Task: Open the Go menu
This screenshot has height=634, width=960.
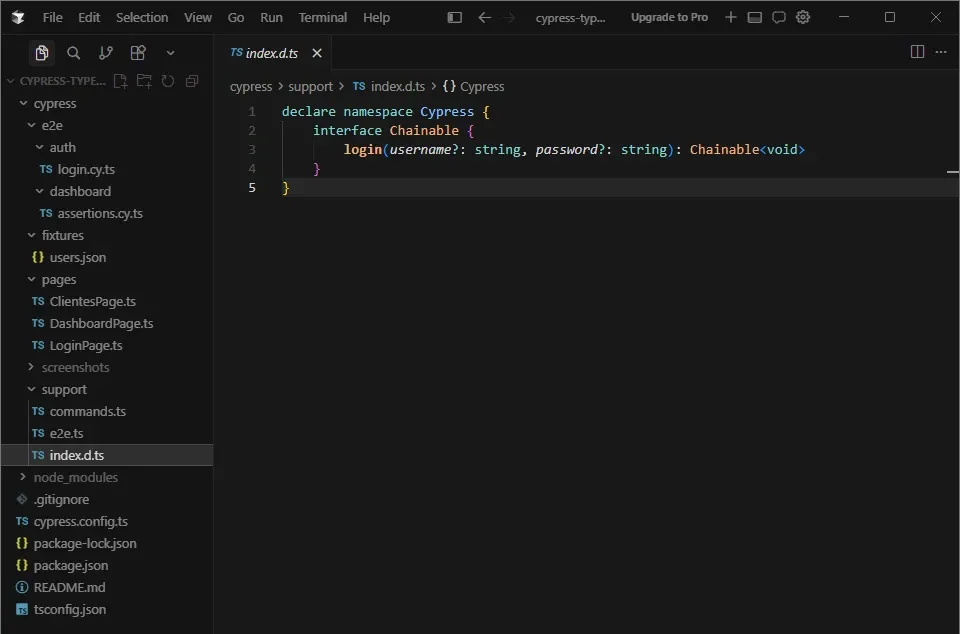Action: (236, 18)
